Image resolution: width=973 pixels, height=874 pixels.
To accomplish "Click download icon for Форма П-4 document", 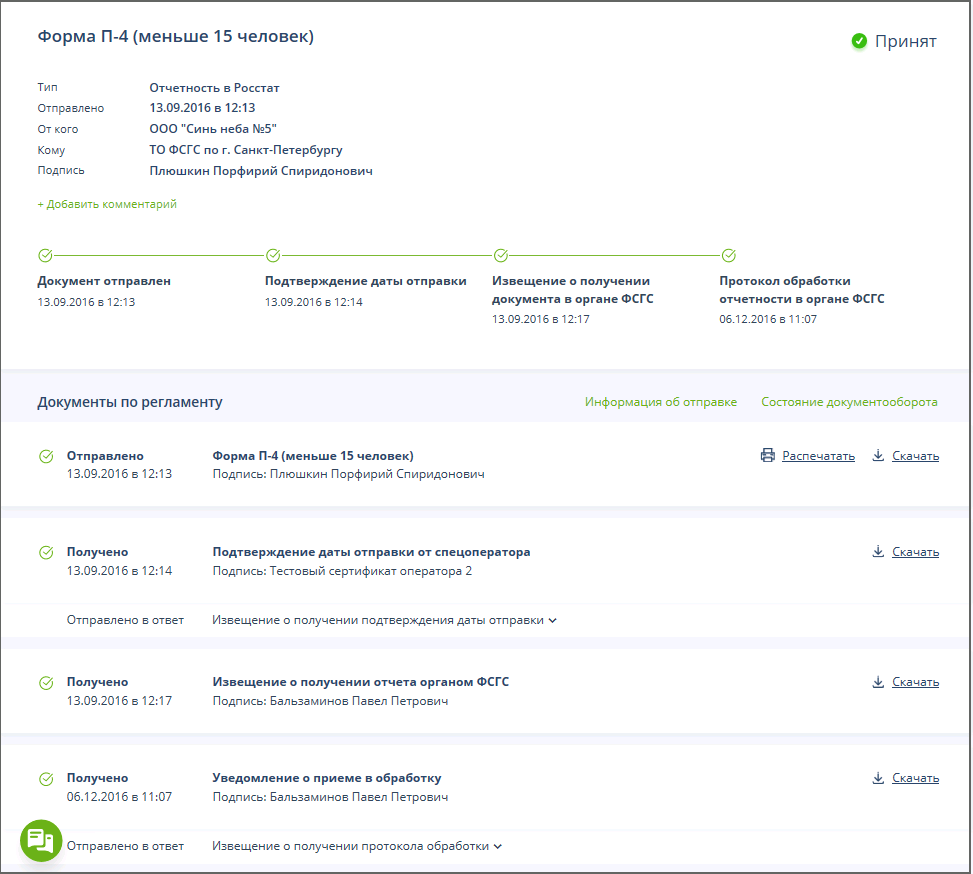I will (878, 456).
